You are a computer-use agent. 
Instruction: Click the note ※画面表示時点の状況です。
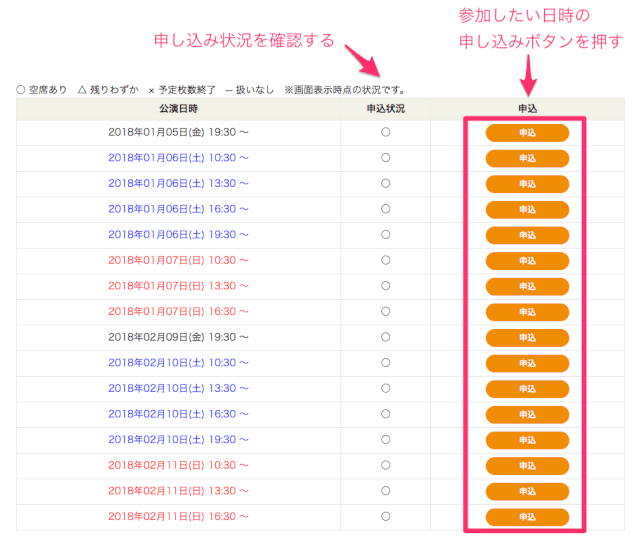coord(344,90)
